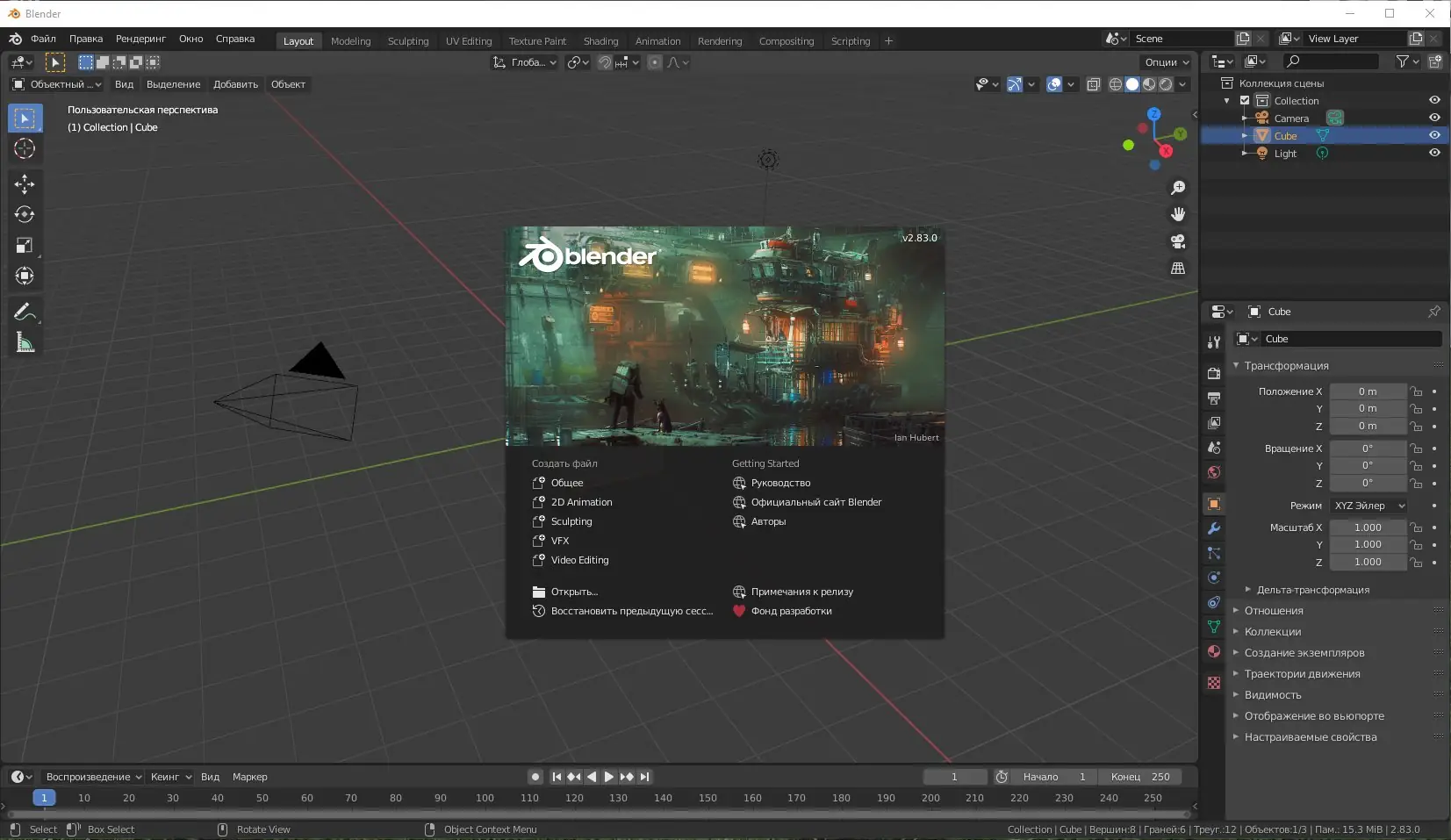
Task: Toggle lock on Положение X
Action: coord(1416,391)
